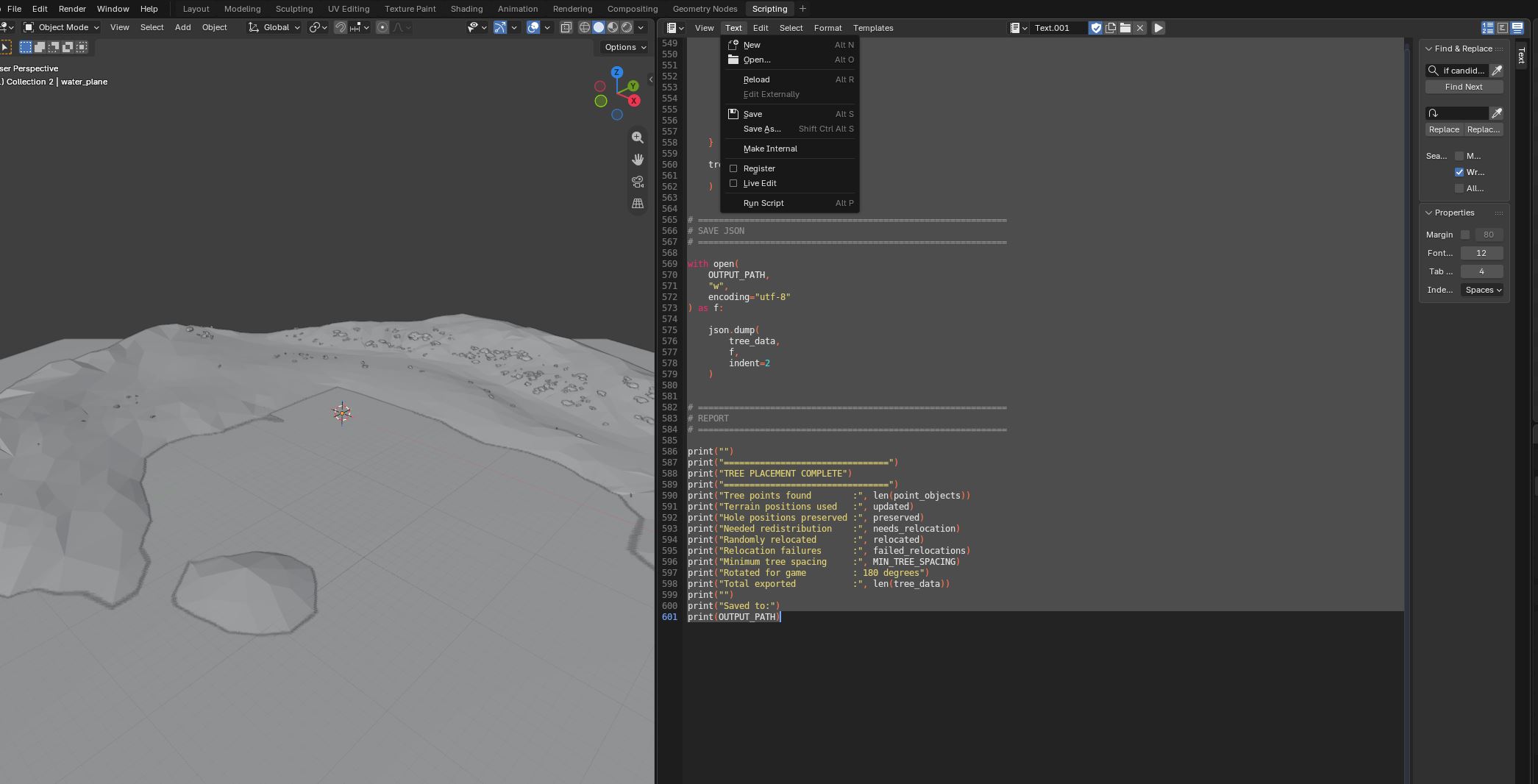
Task: Open Global transform orientation dropdown
Action: click(274, 27)
